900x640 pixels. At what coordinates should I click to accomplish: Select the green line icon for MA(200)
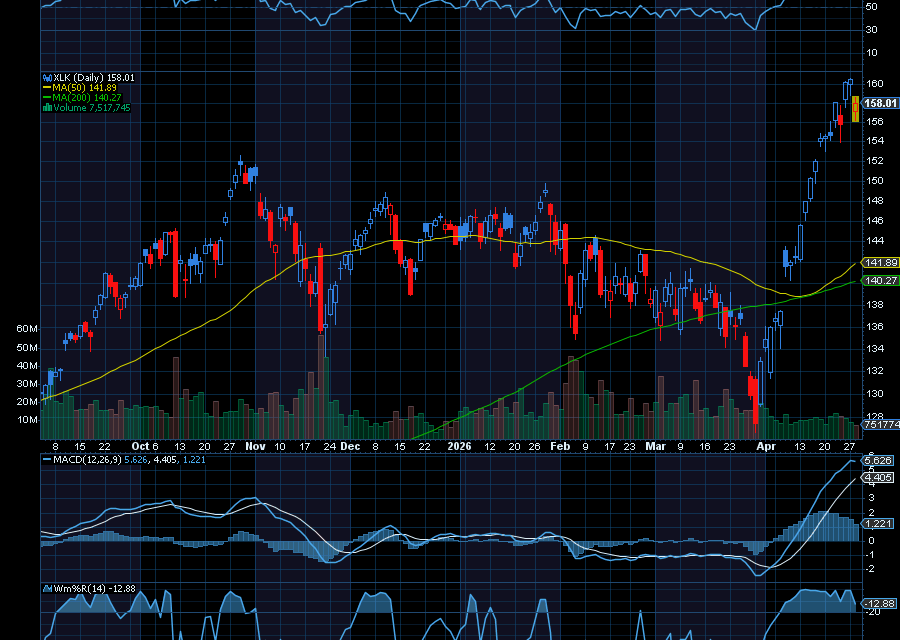pos(46,96)
